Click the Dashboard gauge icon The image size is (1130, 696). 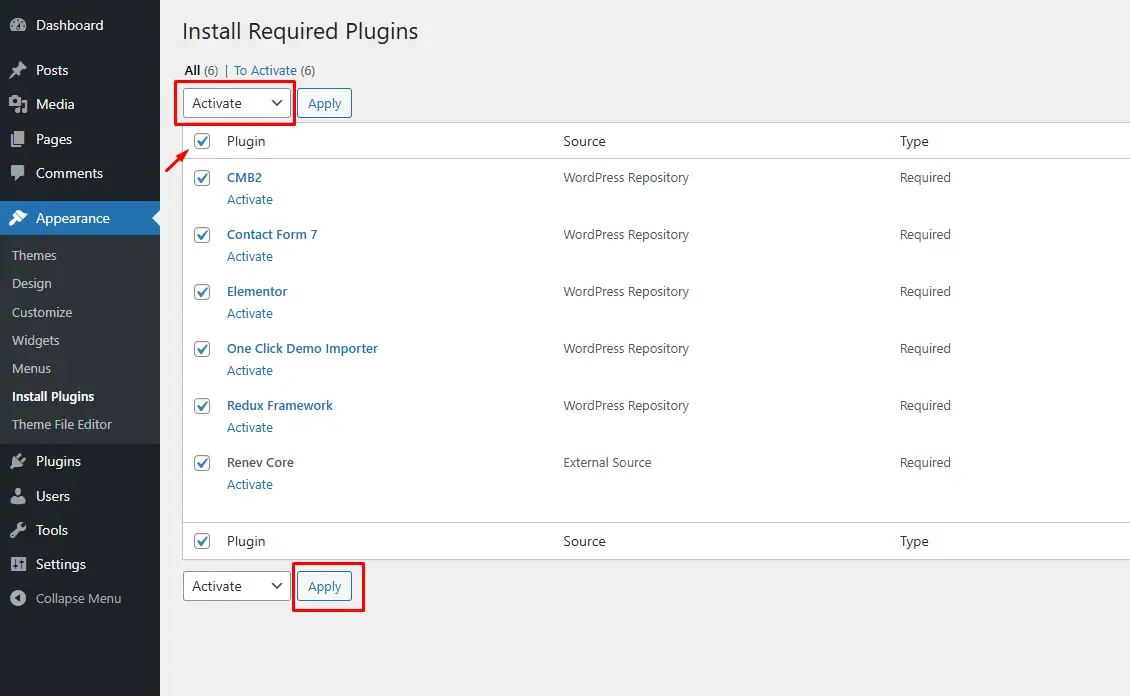pyautogui.click(x=18, y=25)
